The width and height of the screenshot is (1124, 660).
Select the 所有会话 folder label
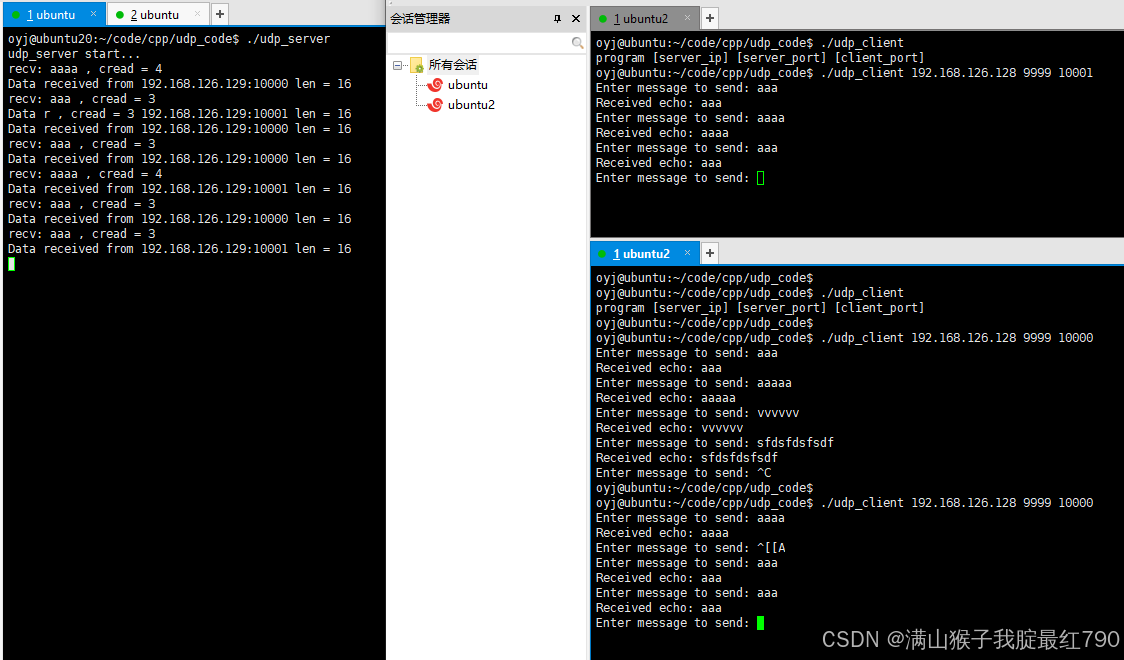tap(452, 64)
